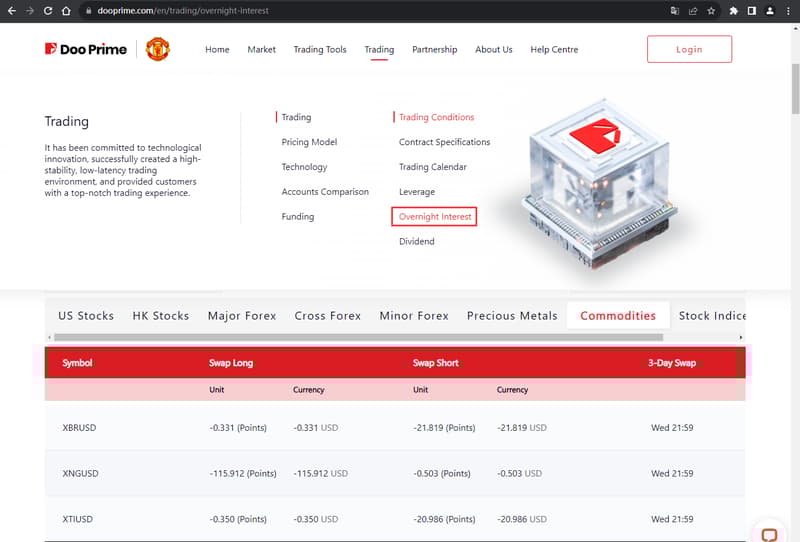Expand the Partnership nav menu
The width and height of the screenshot is (800, 542).
click(x=434, y=49)
